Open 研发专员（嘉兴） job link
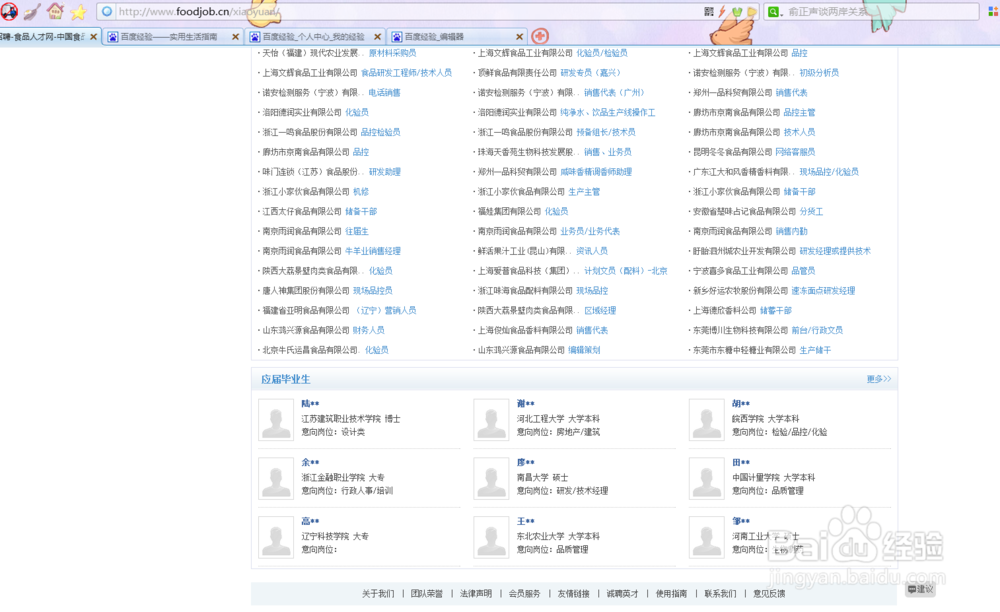1000x612 pixels. point(591,73)
